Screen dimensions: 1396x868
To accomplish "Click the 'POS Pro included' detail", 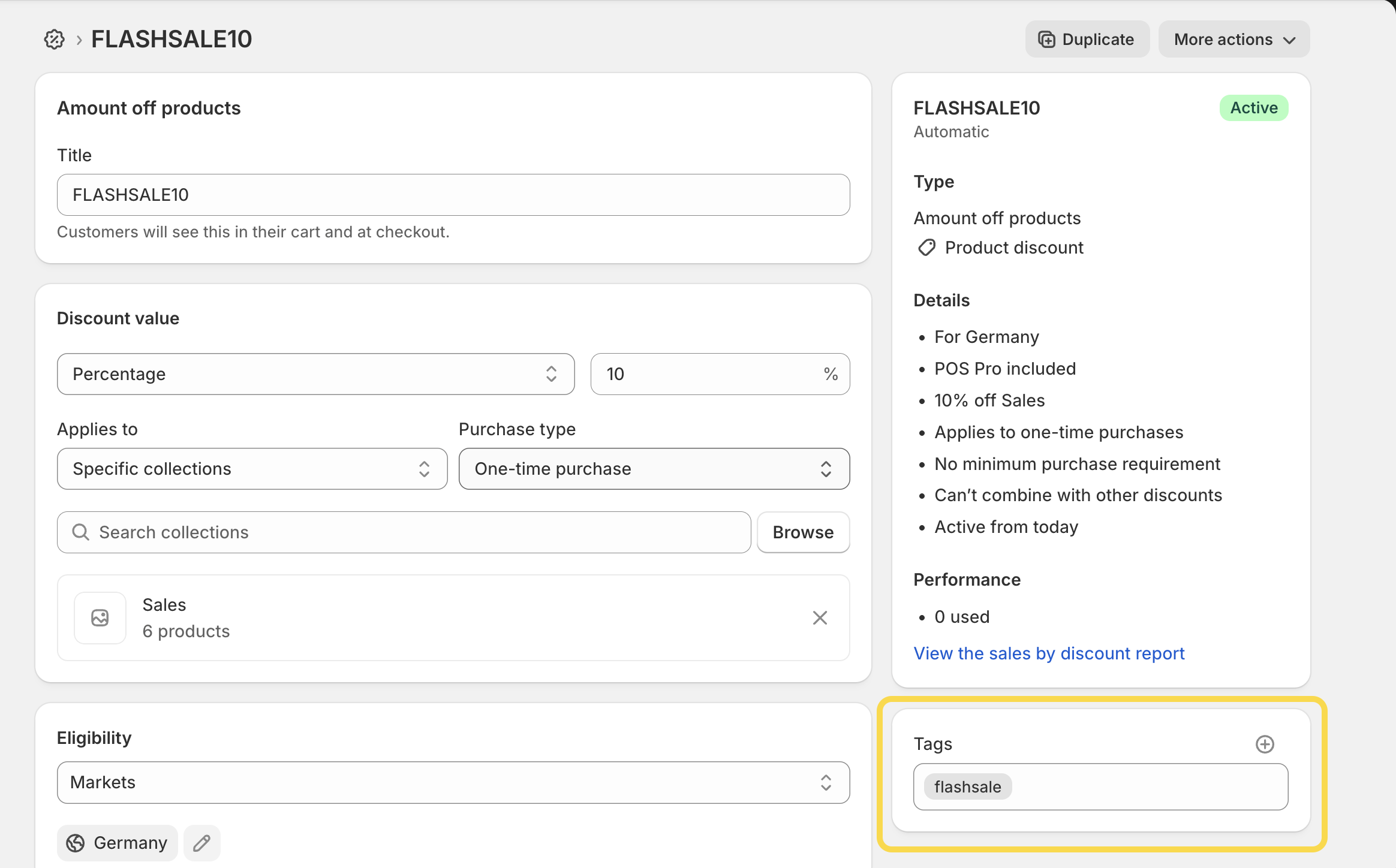I will pos(1005,369).
